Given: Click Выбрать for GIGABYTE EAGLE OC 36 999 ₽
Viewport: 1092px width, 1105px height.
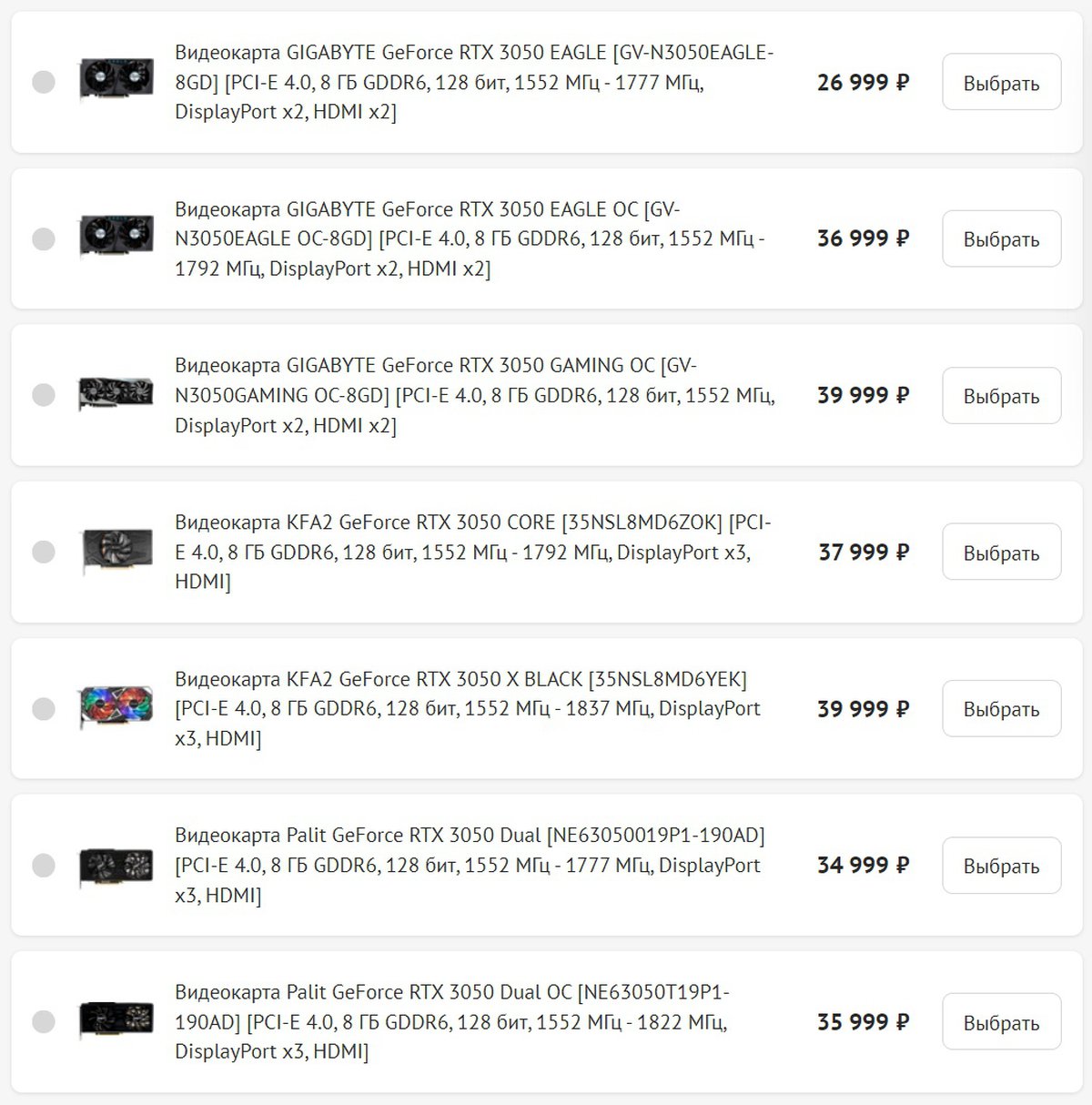Looking at the screenshot, I should 1001,238.
